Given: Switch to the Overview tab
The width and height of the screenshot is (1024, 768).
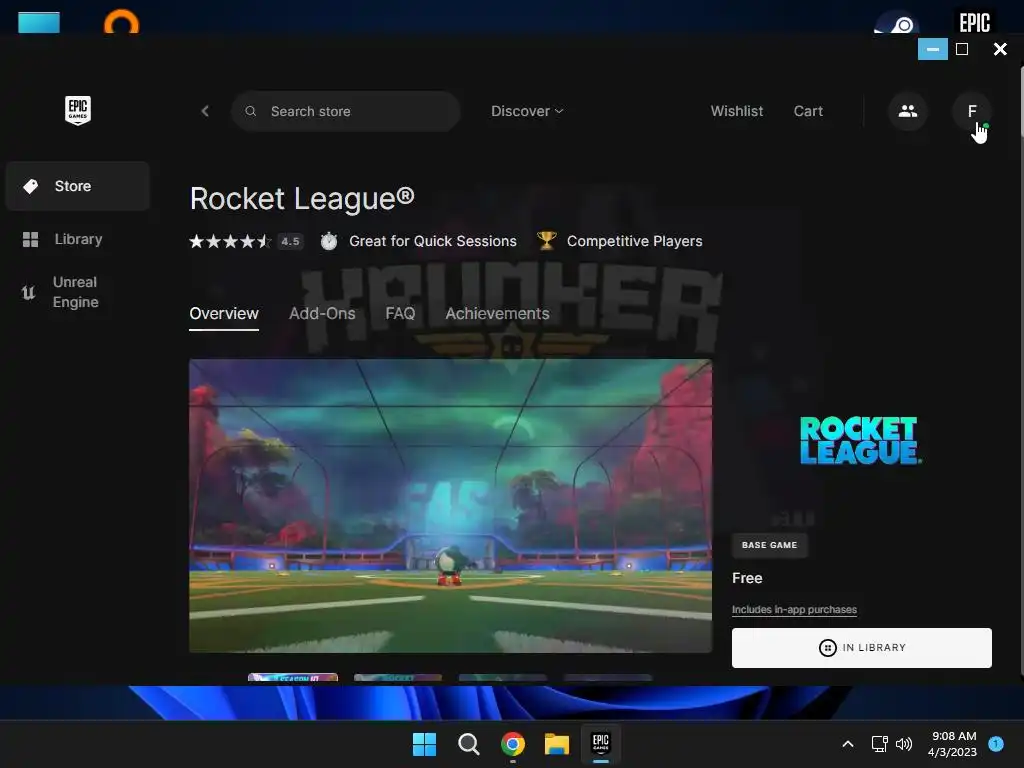Looking at the screenshot, I should (224, 313).
